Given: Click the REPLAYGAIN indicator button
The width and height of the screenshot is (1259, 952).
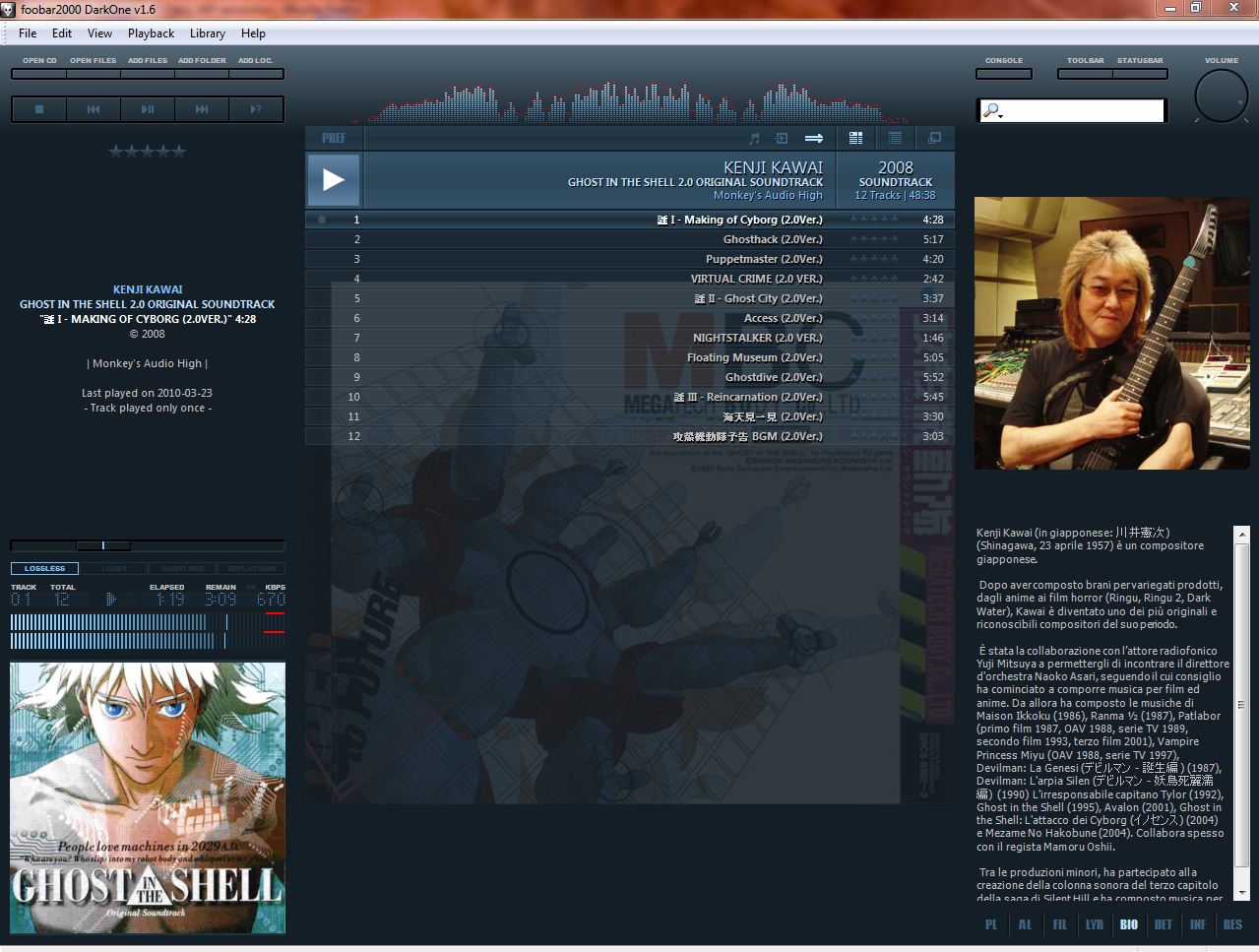Looking at the screenshot, I should [251, 568].
